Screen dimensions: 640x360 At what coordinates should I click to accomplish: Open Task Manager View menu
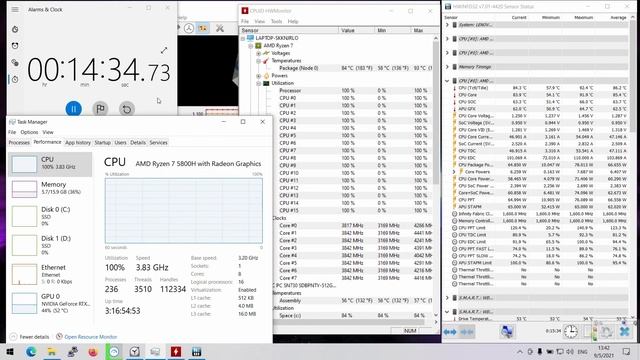coord(48,132)
